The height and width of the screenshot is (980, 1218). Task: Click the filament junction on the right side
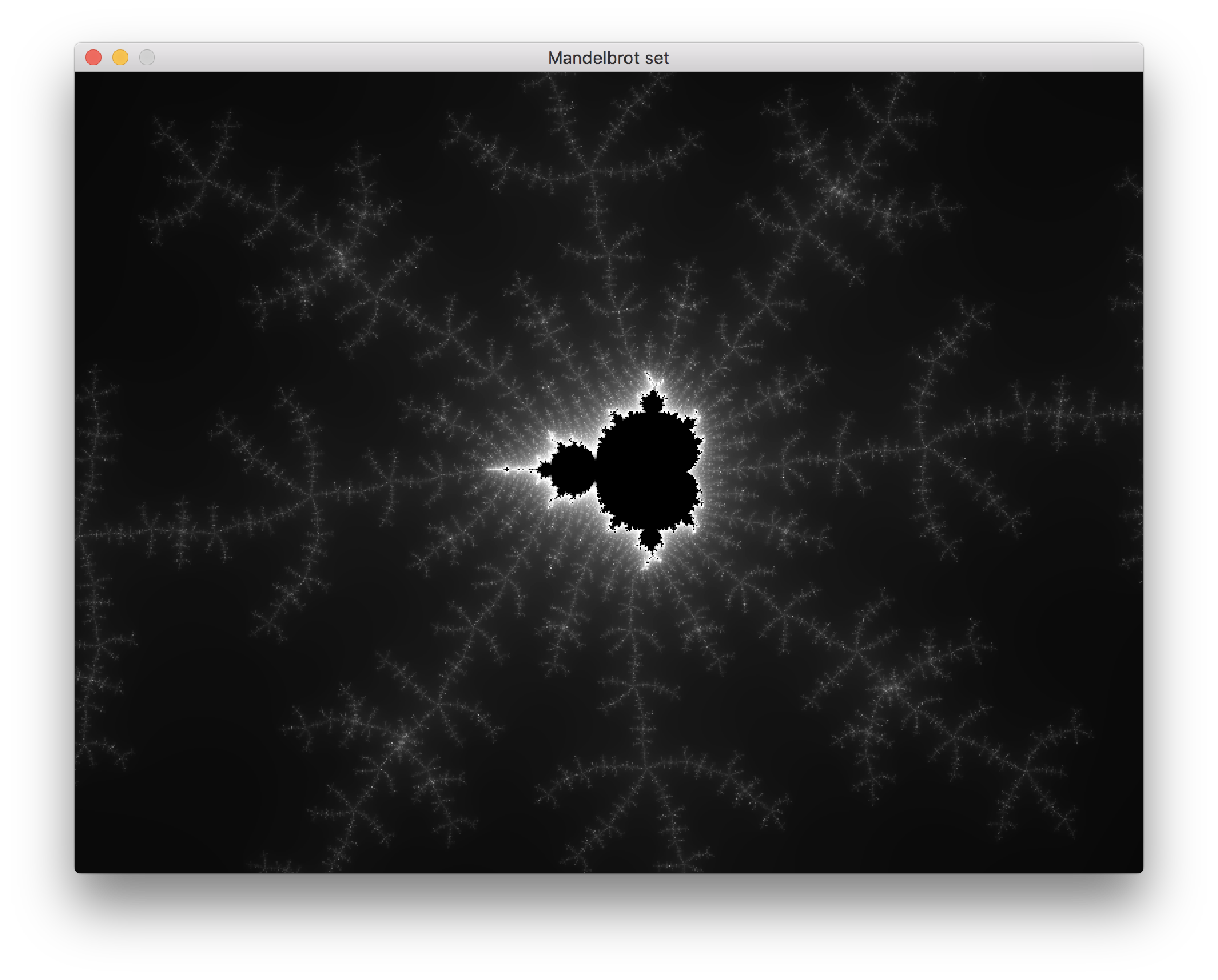pos(924,446)
